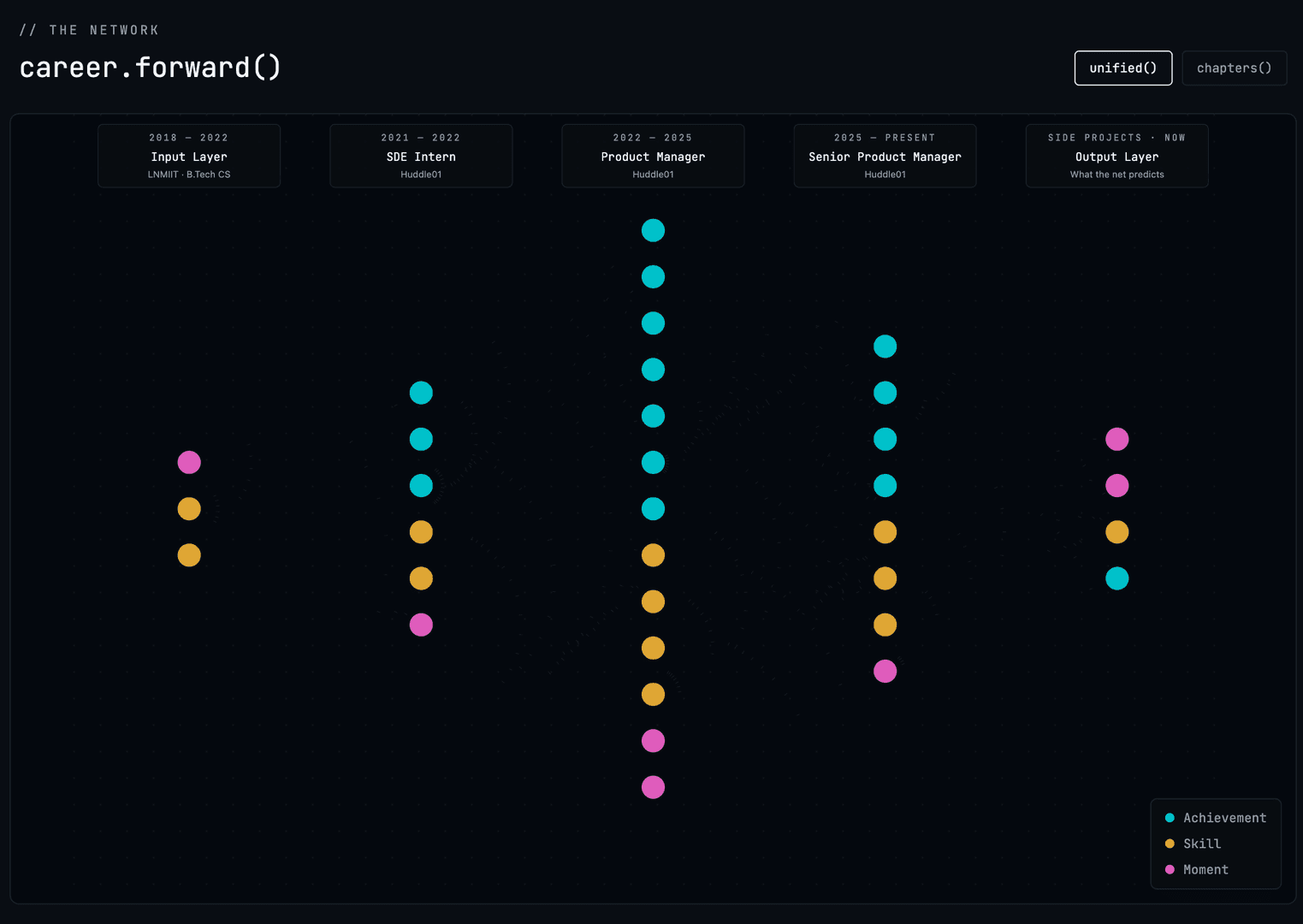This screenshot has height=924, width=1303.
Task: Switch to the unified() view
Action: 1122,68
